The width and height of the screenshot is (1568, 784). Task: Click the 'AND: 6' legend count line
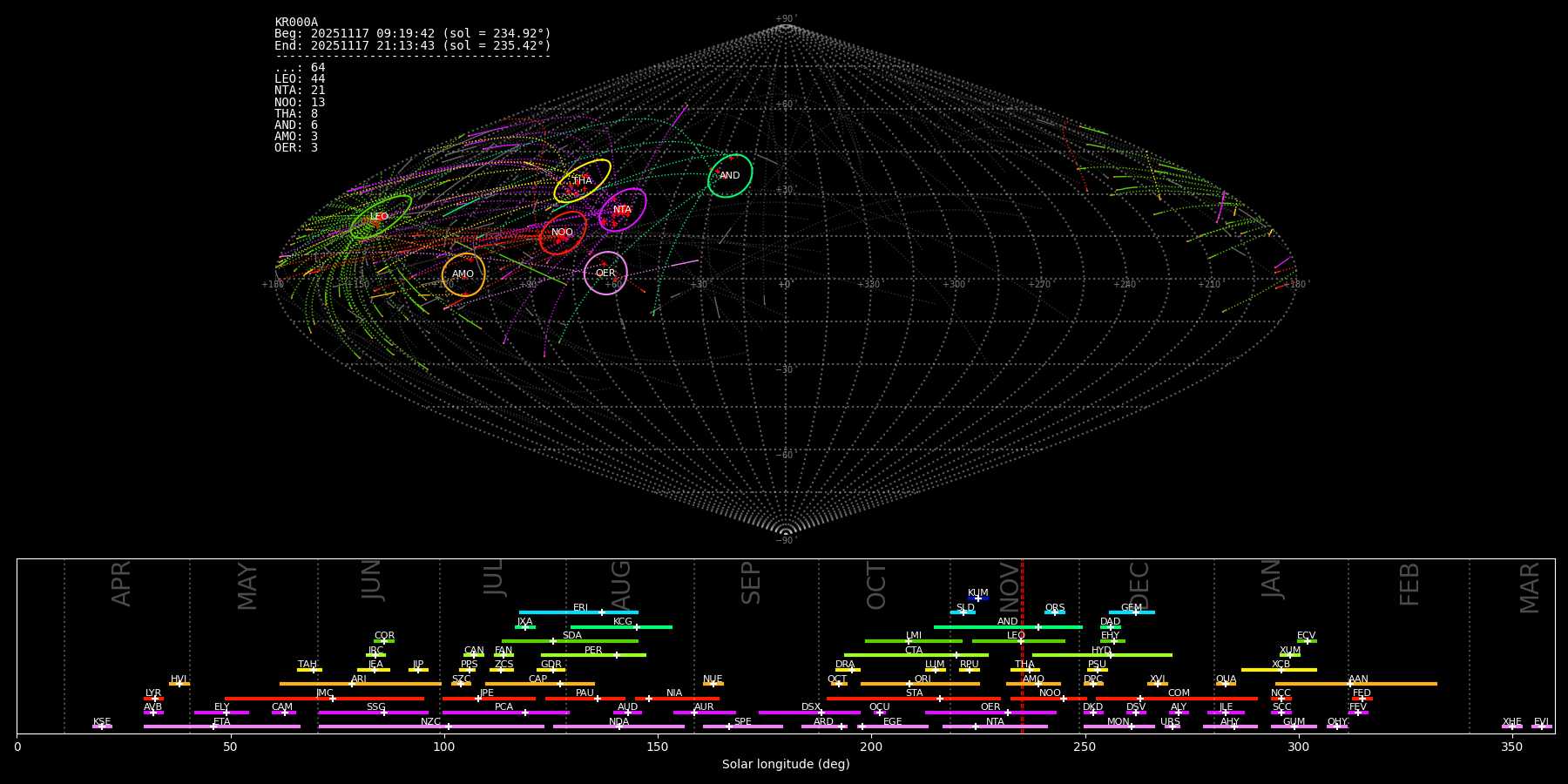tap(296, 125)
